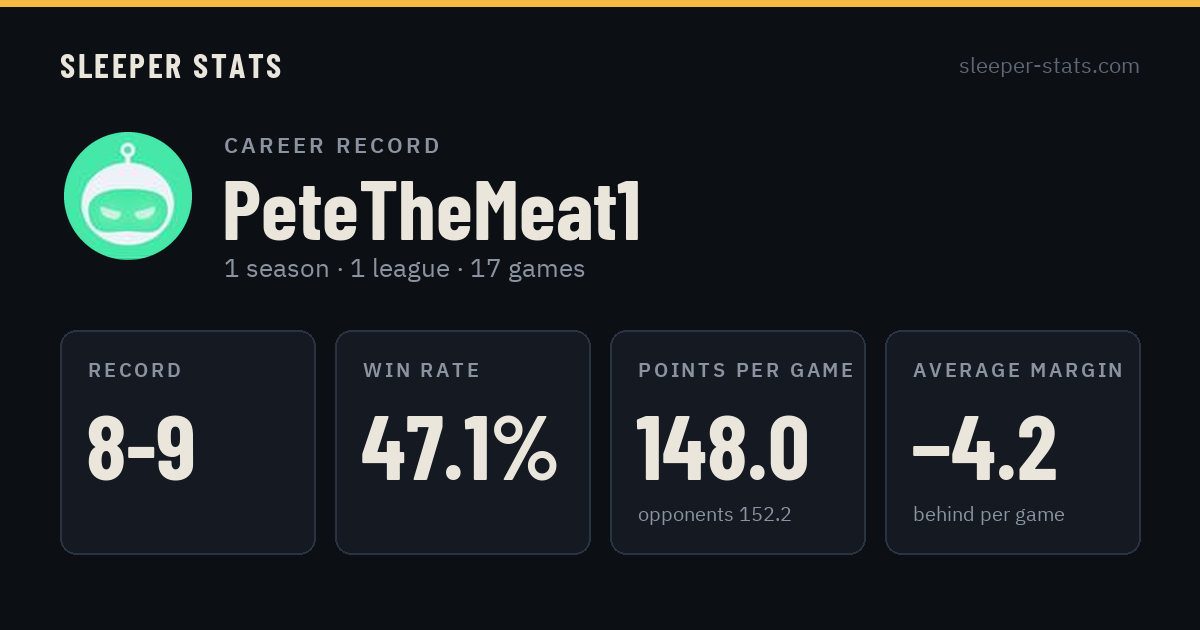This screenshot has height=630, width=1200.
Task: Click the 47.1% win rate value
Action: [459, 449]
